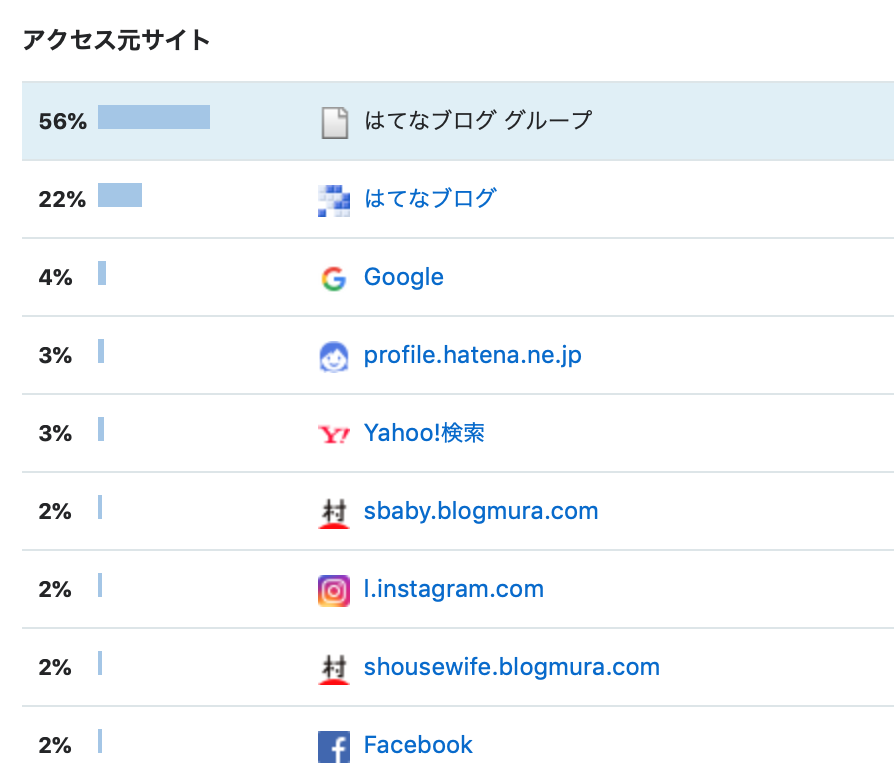Click the 4% bar in the Google row
Screen dimensions: 894x774
click(102, 273)
